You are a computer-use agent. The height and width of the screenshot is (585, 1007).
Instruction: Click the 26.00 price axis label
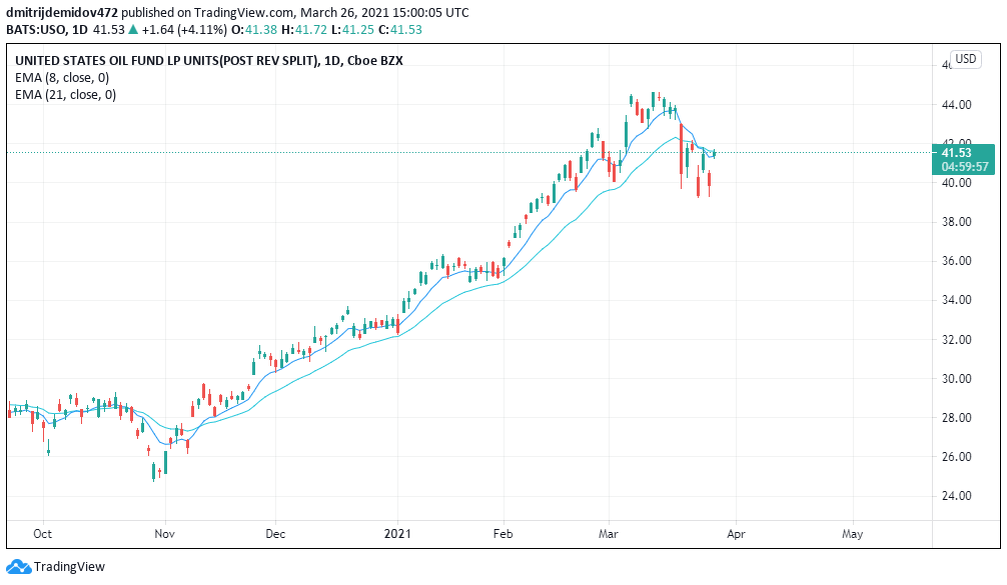pos(956,457)
